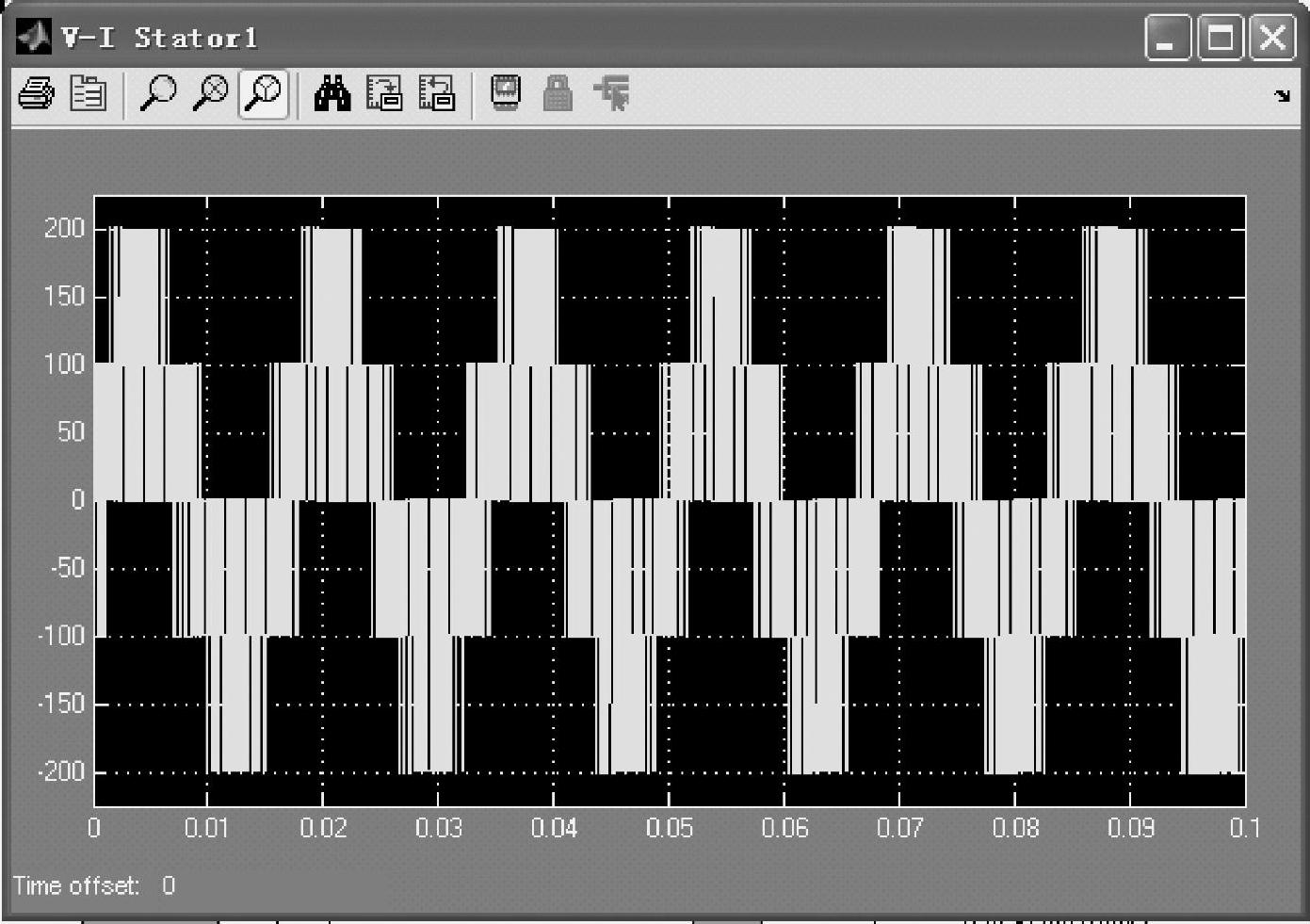Open the Signal selection icon
Screen dimensions: 1310x924
[x=612, y=94]
